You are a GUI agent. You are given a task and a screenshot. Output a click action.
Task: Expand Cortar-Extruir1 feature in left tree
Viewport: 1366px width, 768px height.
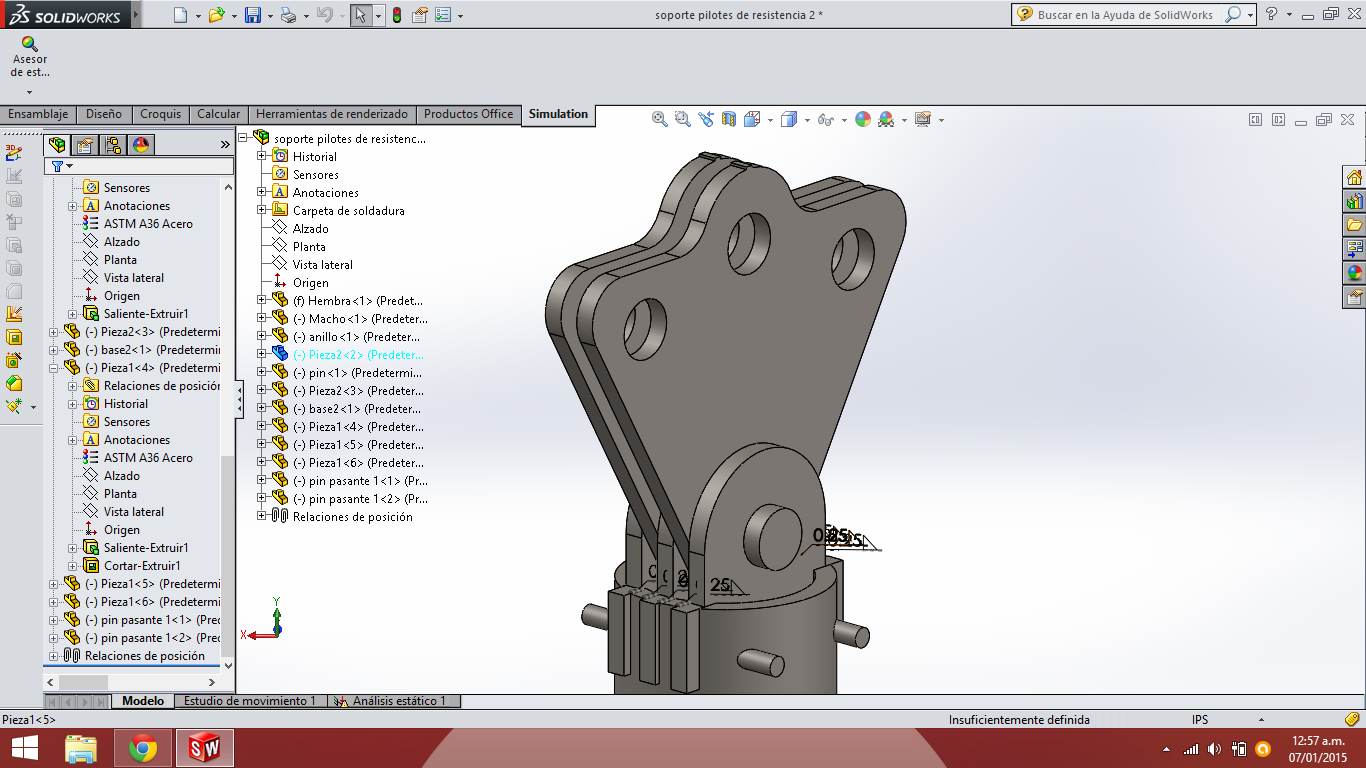click(72, 566)
